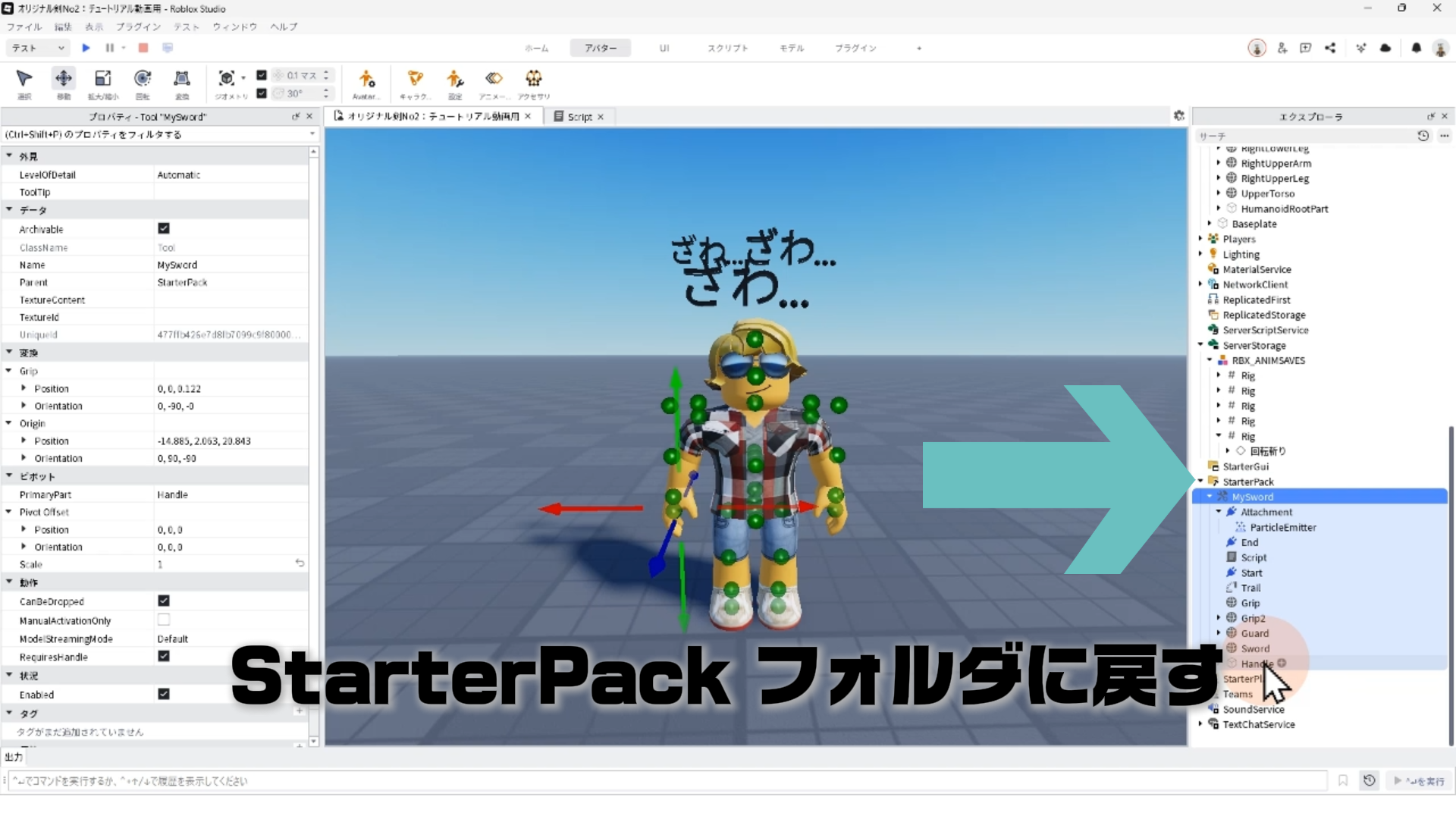Expand the Grip Position property
This screenshot has height=819, width=1456.
[x=24, y=388]
